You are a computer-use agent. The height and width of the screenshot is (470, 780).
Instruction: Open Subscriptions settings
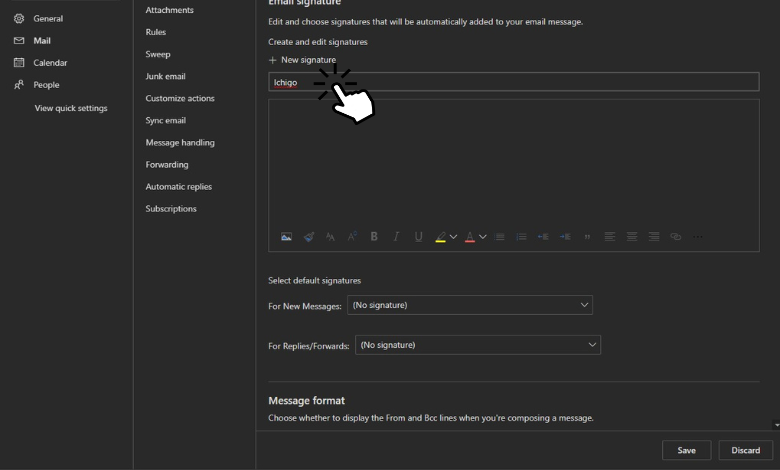(171, 209)
